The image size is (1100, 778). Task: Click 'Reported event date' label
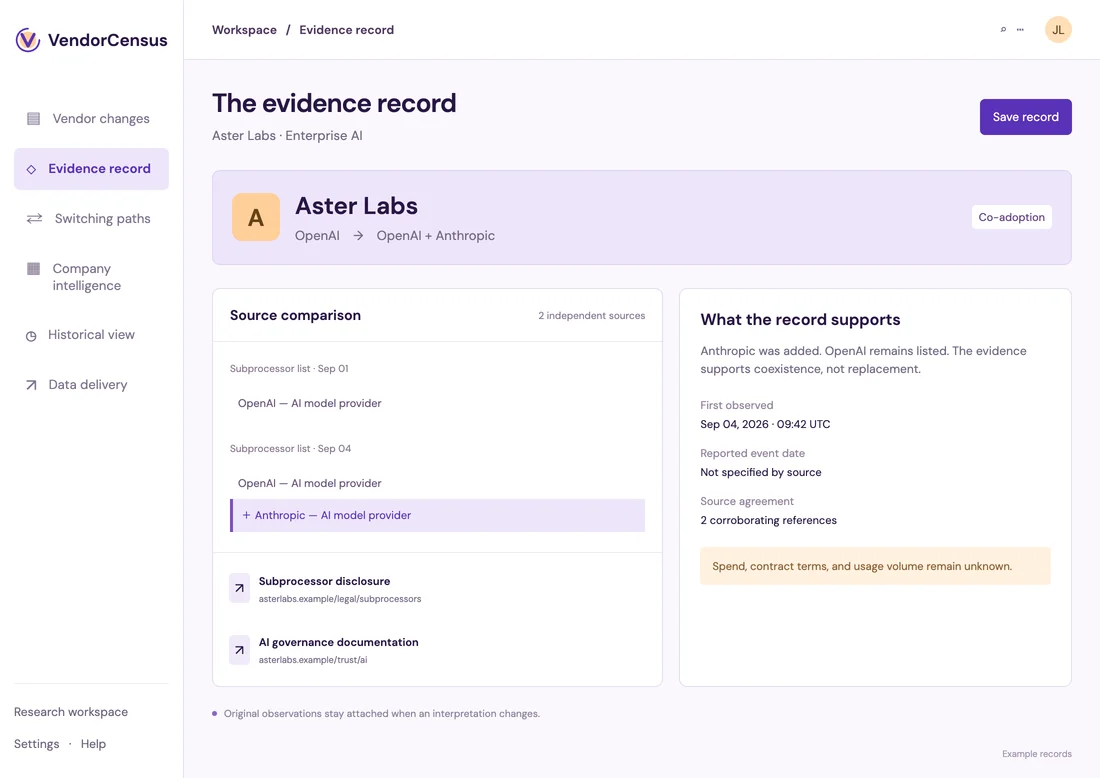752,454
